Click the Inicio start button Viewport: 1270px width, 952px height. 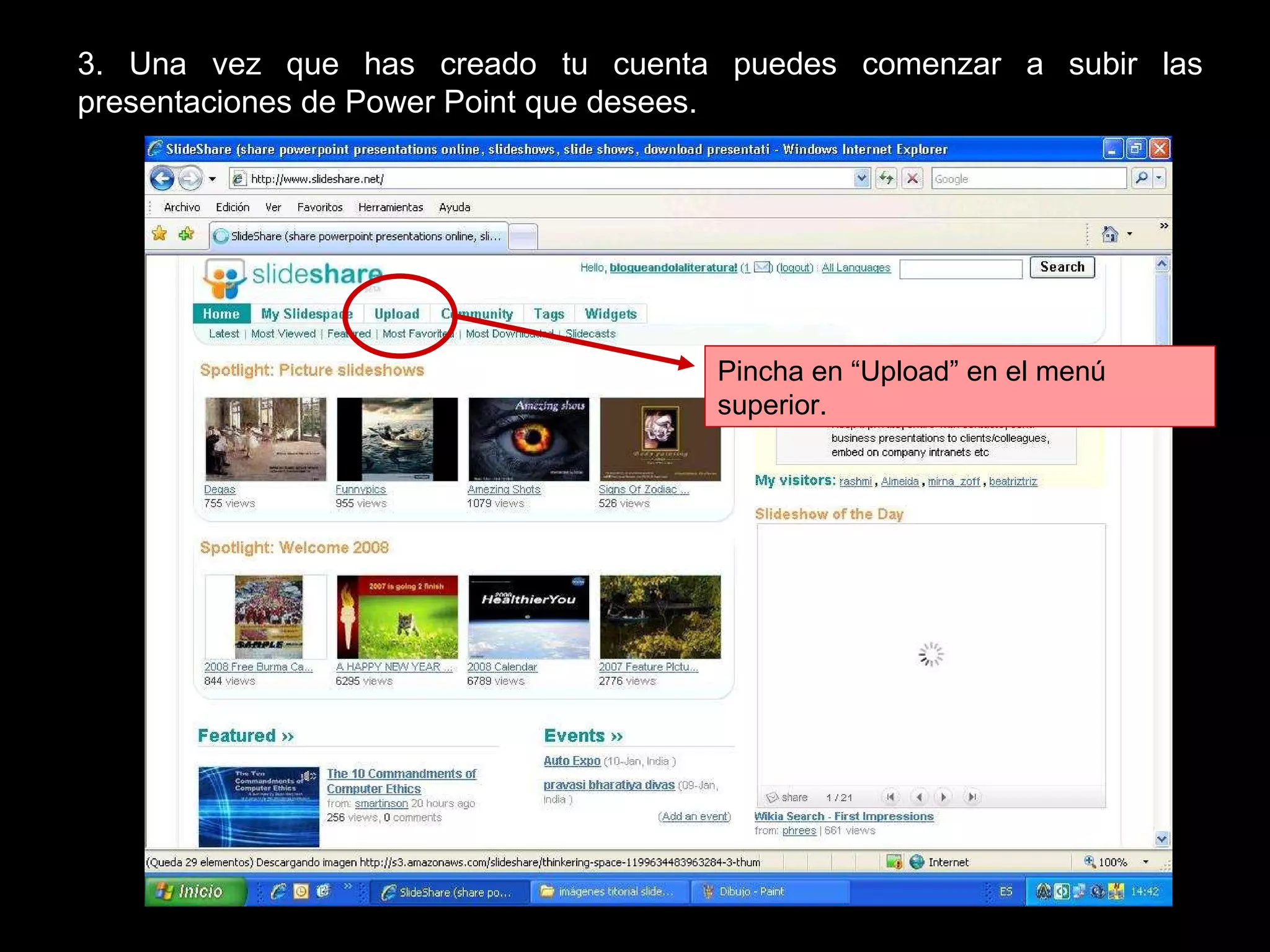[195, 891]
